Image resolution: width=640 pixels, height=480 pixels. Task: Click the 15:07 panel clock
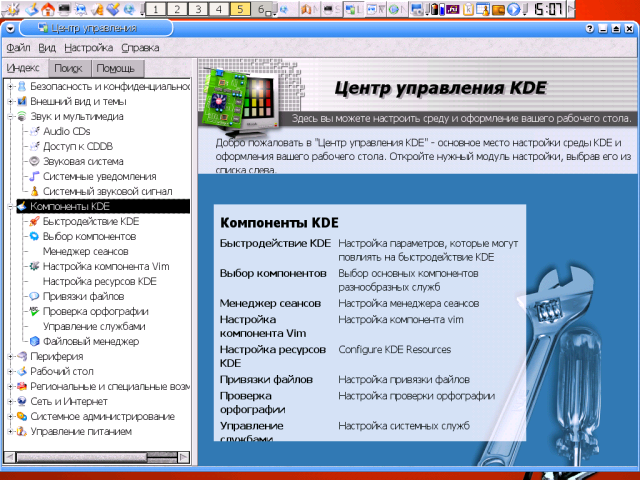(x=548, y=9)
